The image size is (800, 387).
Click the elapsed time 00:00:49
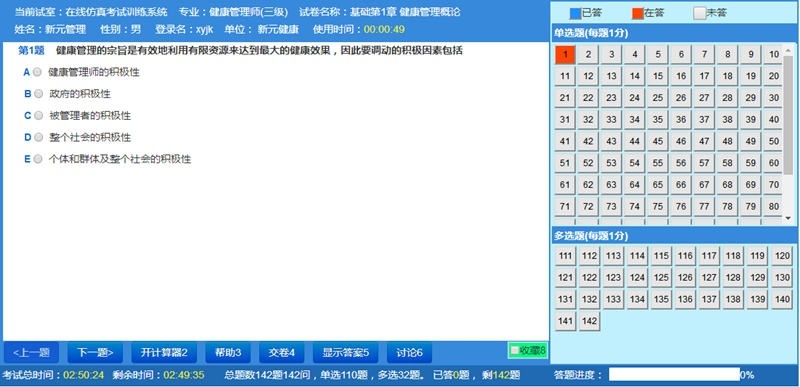[384, 30]
